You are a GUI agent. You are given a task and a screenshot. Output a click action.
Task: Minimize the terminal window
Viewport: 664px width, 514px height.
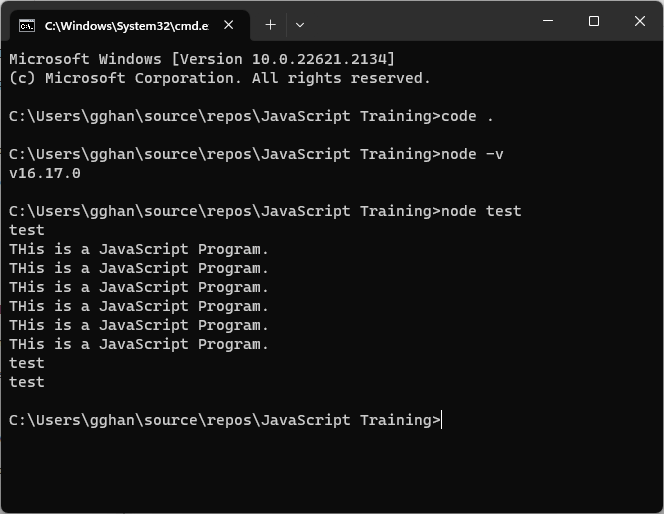pos(548,21)
